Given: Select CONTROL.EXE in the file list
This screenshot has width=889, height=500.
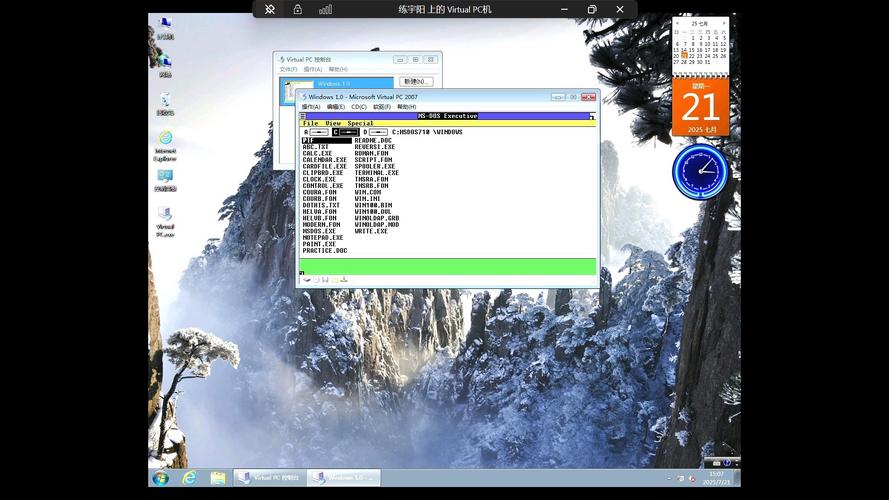Looking at the screenshot, I should [x=323, y=186].
